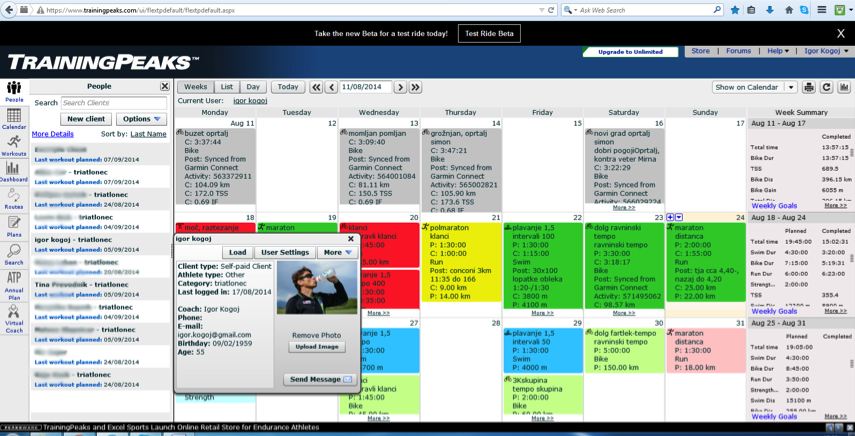
Task: Open the Dashboard sidebar icon
Action: pos(14,172)
